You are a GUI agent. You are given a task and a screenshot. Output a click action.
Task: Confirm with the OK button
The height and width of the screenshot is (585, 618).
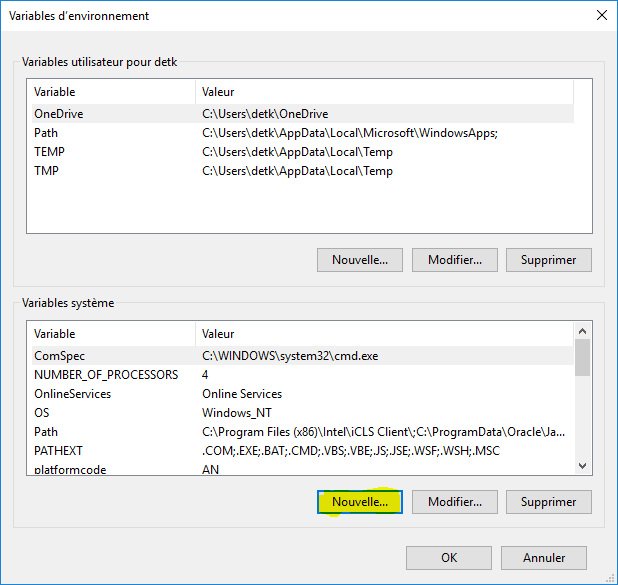click(448, 558)
